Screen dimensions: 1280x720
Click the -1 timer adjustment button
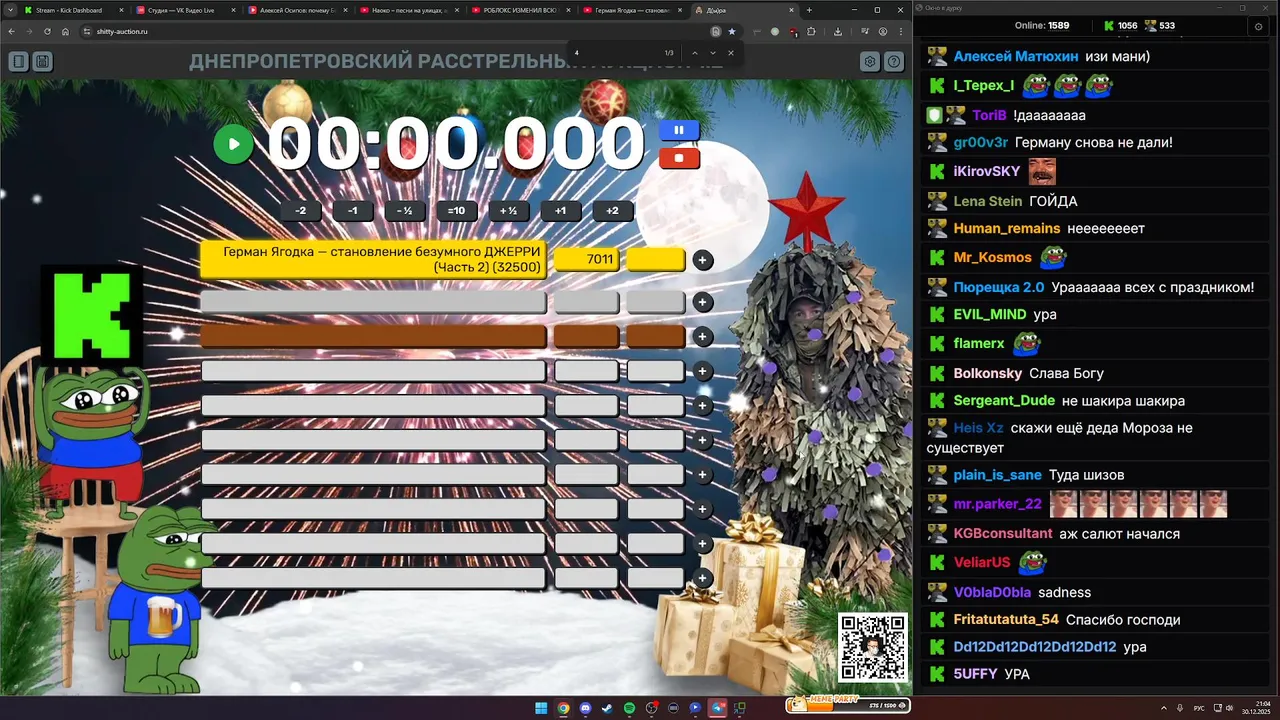(352, 211)
